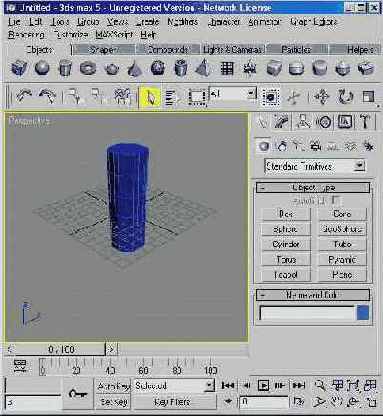
Task: Select the Box primitive icon in Objects shelf
Action: [19, 68]
